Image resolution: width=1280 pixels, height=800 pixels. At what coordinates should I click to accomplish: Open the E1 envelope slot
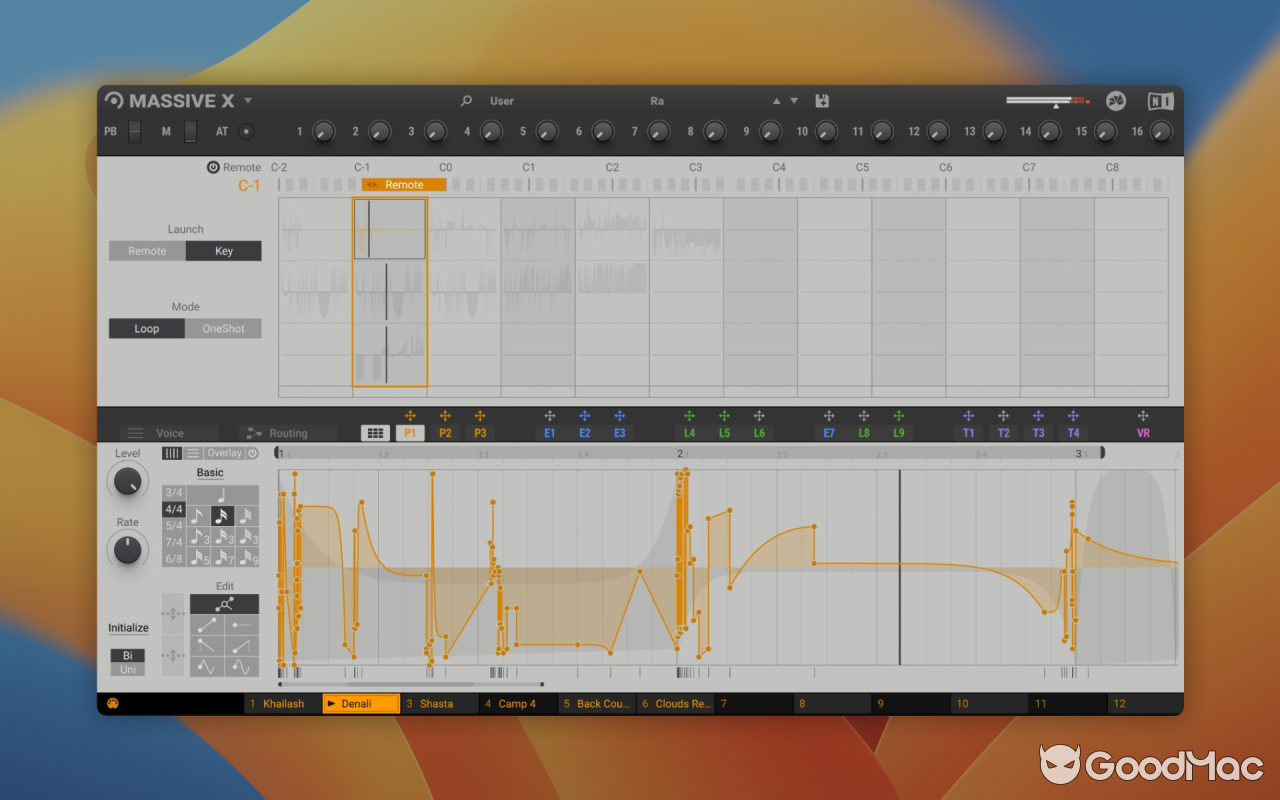[x=549, y=432]
